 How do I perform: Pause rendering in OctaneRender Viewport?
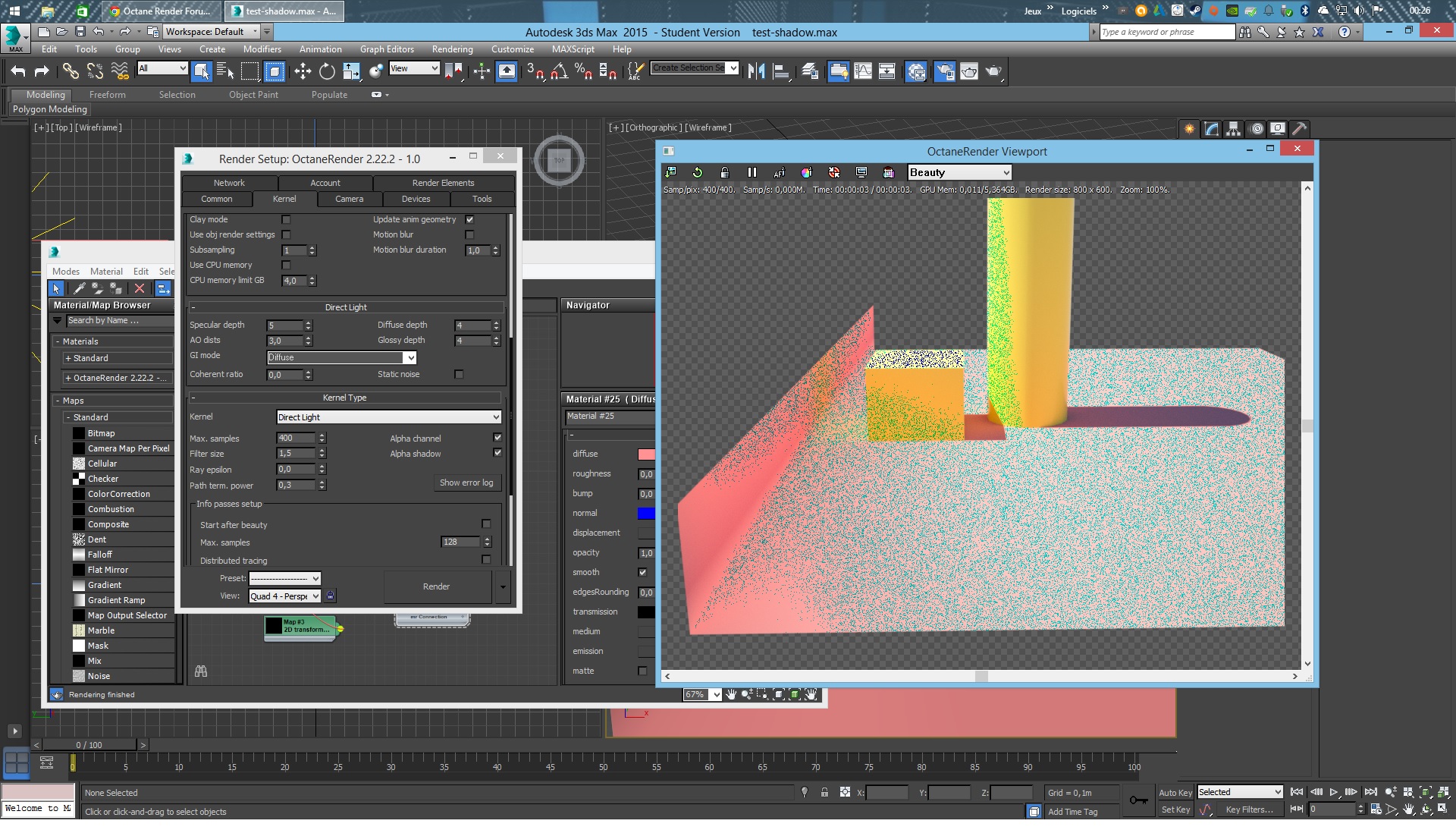click(752, 172)
